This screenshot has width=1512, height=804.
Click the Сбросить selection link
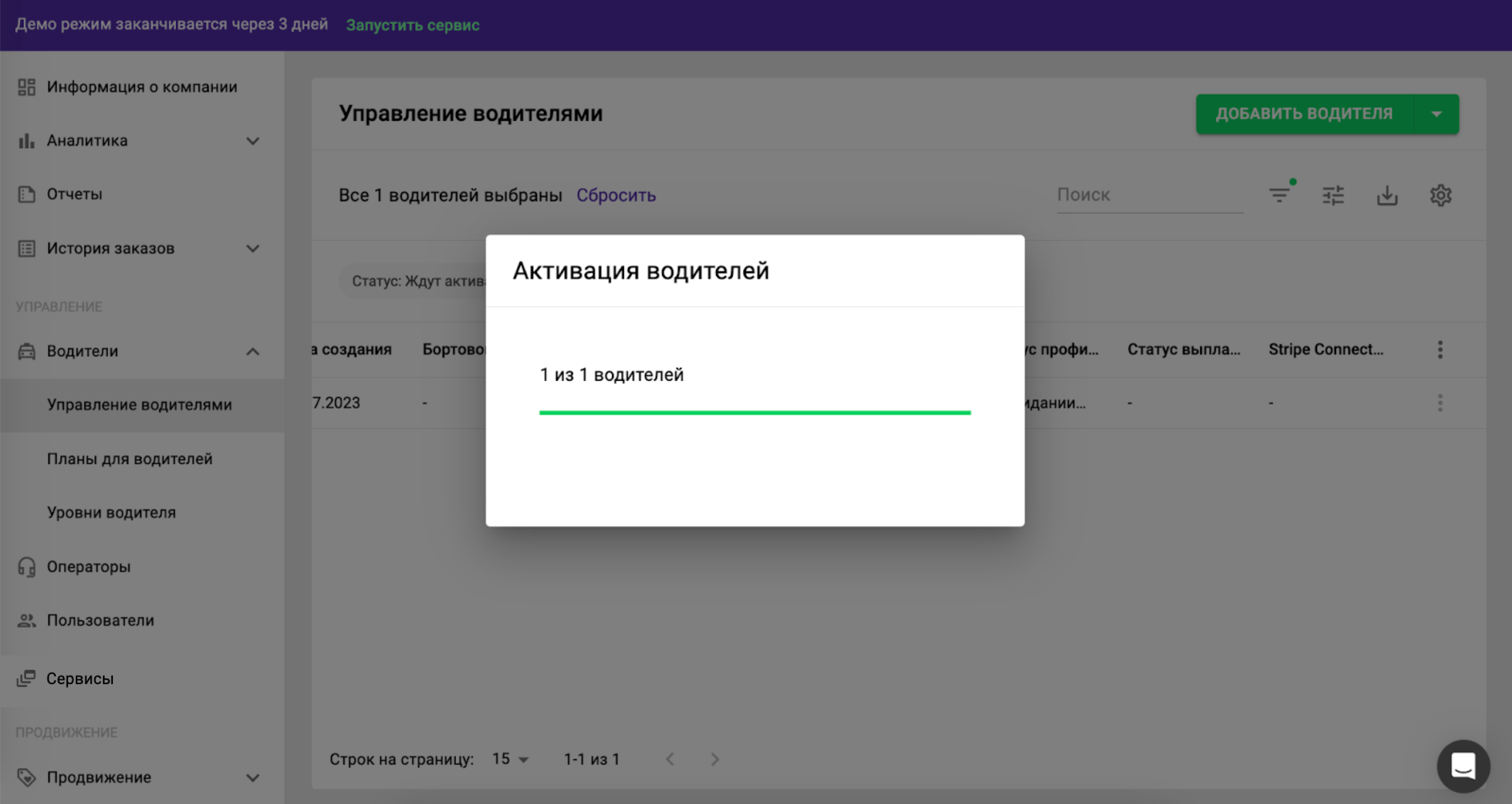click(616, 195)
